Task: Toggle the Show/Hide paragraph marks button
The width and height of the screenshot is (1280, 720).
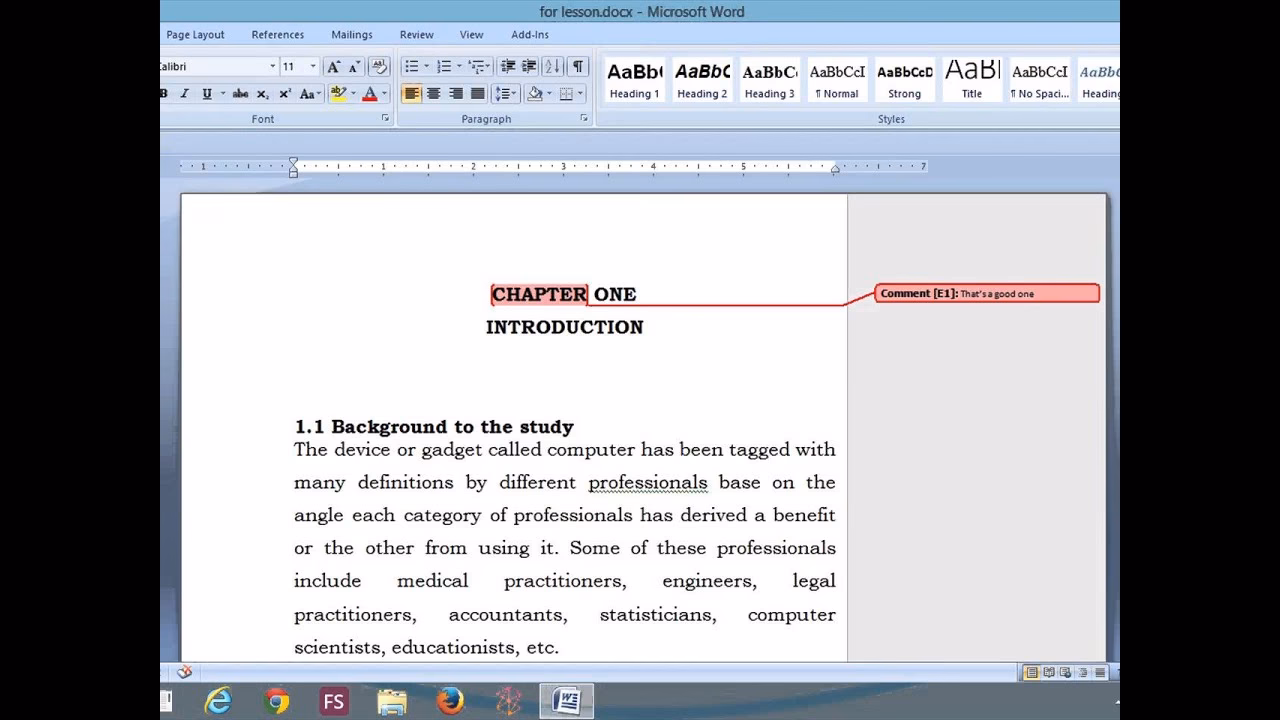Action: 577,66
